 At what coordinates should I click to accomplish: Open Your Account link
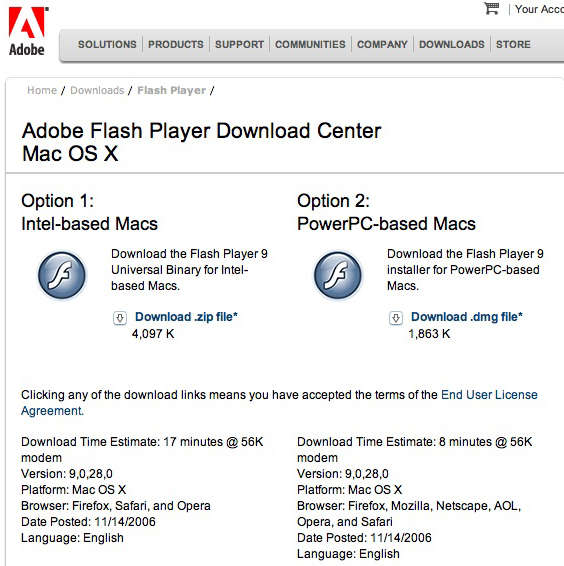(x=539, y=9)
